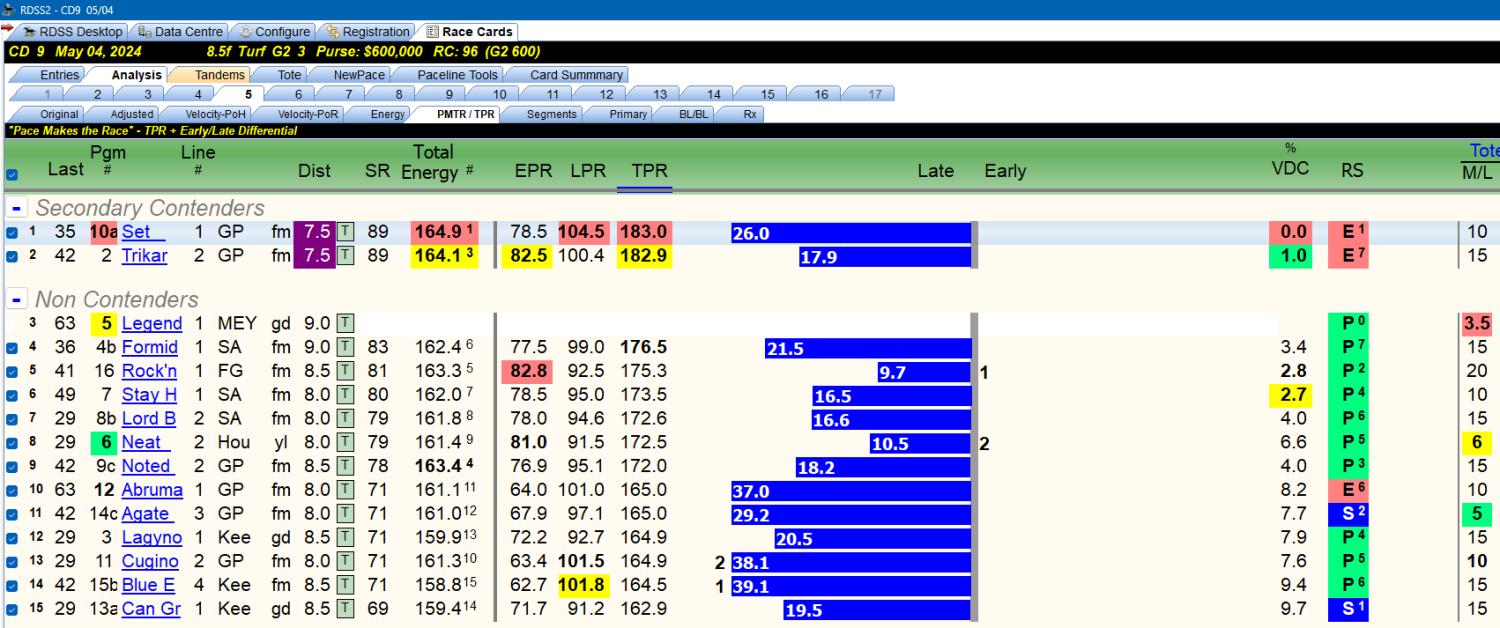Image resolution: width=1500 pixels, height=628 pixels.
Task: Click the T turf icon in Formid row
Action: point(345,347)
